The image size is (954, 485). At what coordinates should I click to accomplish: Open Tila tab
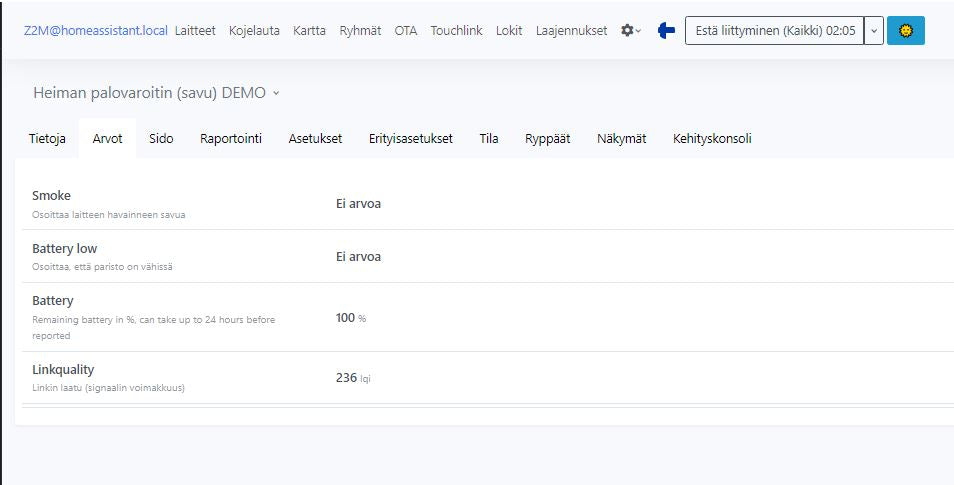pos(489,139)
